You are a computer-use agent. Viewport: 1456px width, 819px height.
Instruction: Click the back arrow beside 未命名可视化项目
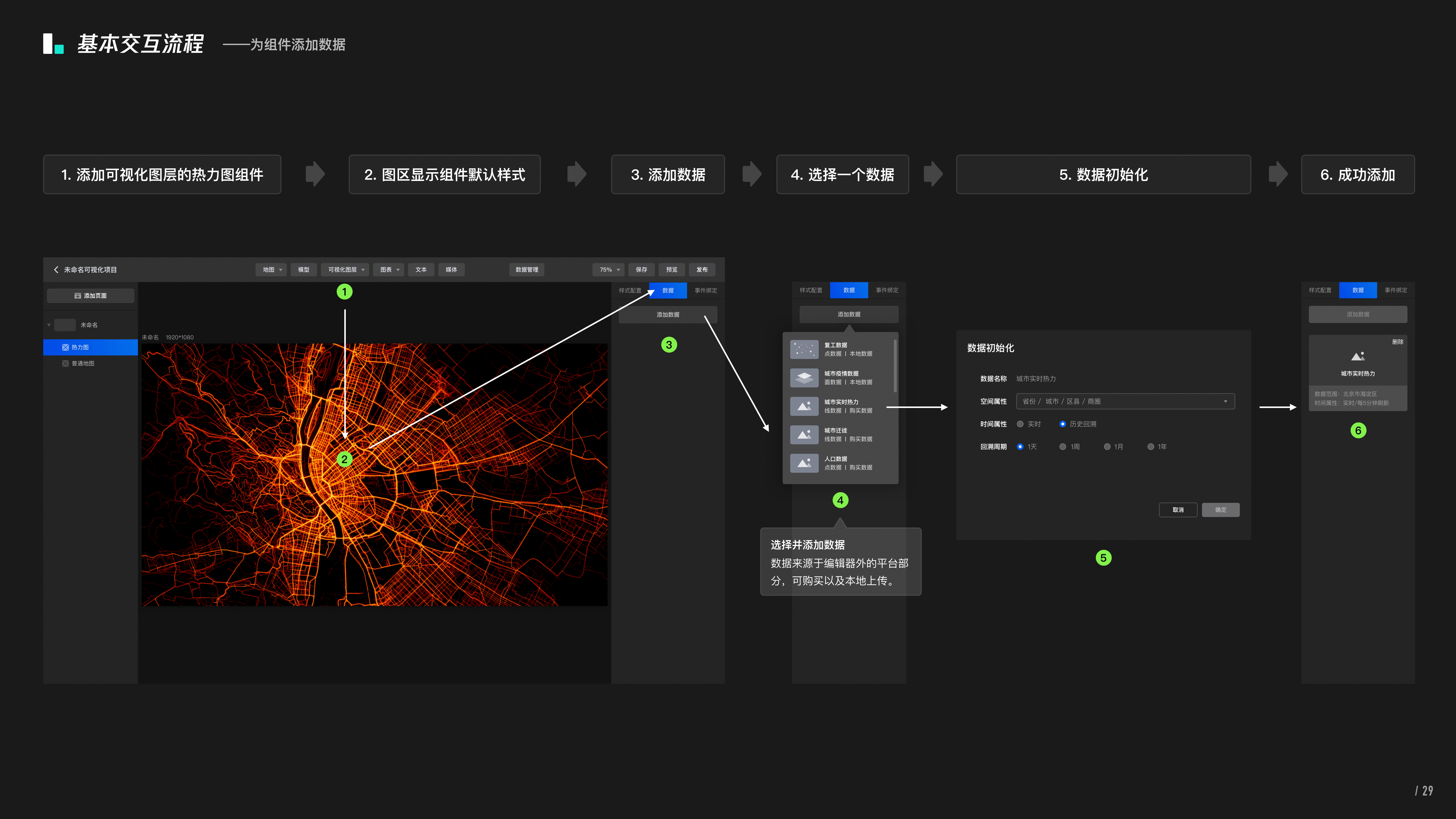(56, 270)
